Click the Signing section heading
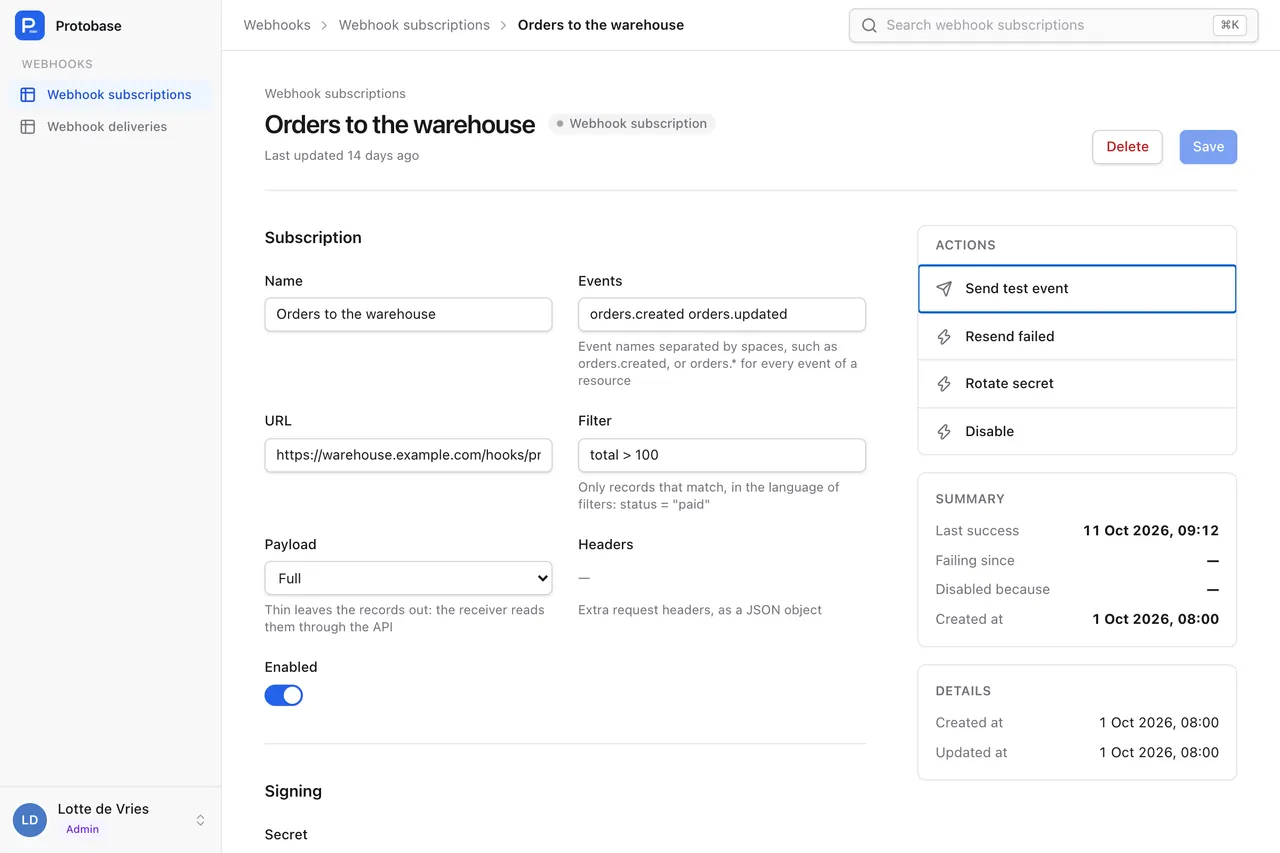The width and height of the screenshot is (1280, 853). click(293, 791)
